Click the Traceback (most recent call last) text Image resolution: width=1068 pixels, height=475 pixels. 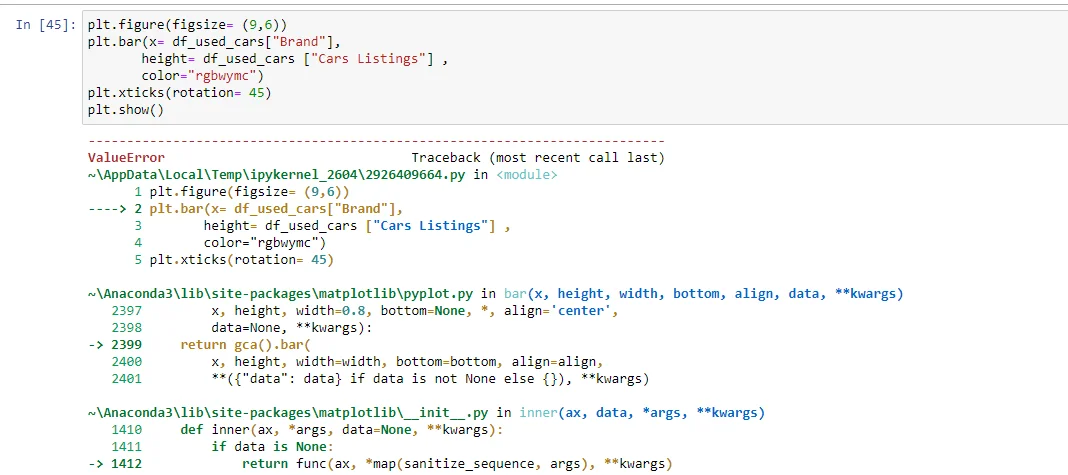(537, 158)
